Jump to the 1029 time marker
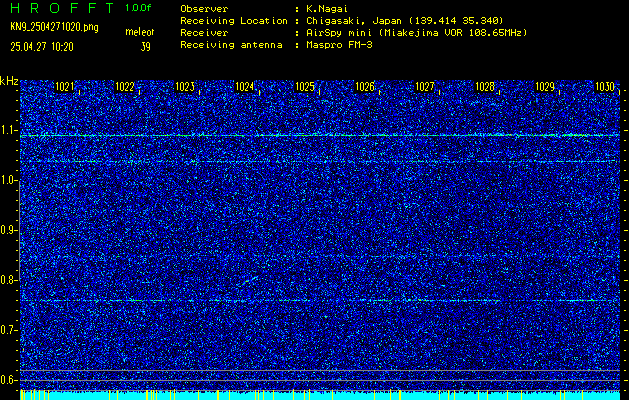The height and width of the screenshot is (400, 629). 545,87
